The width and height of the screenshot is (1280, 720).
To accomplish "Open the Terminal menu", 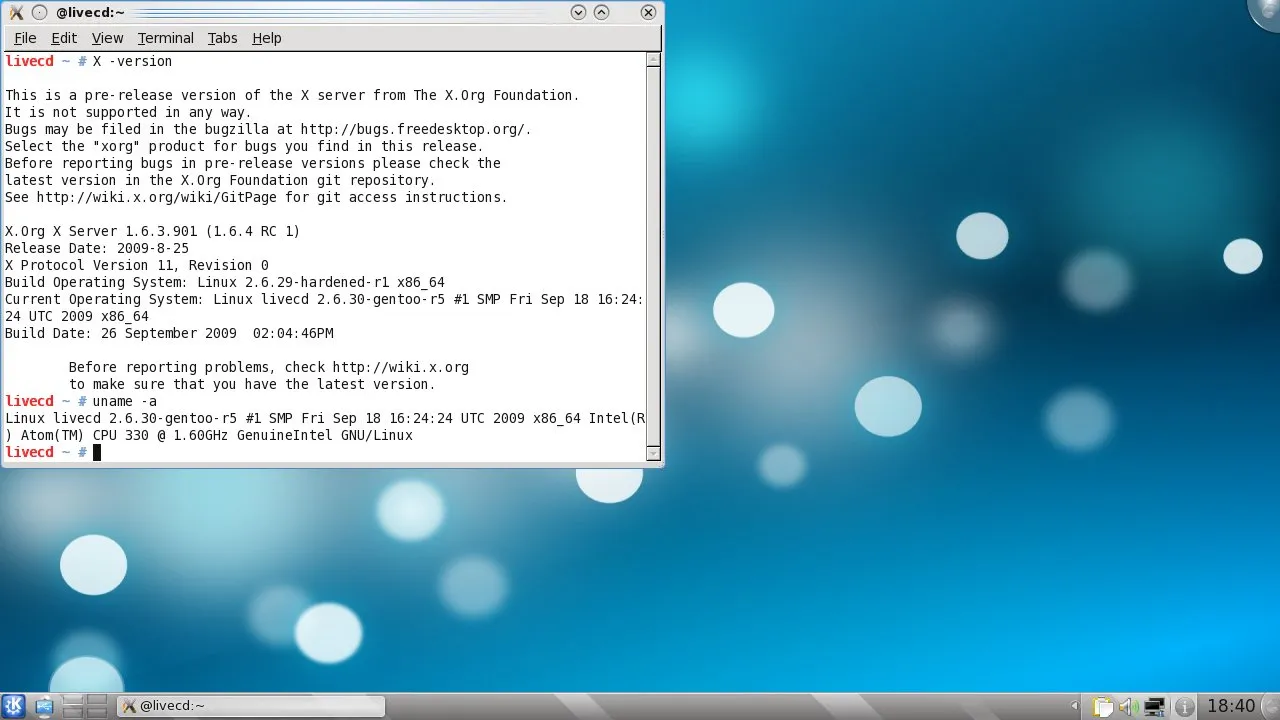I will coord(165,38).
